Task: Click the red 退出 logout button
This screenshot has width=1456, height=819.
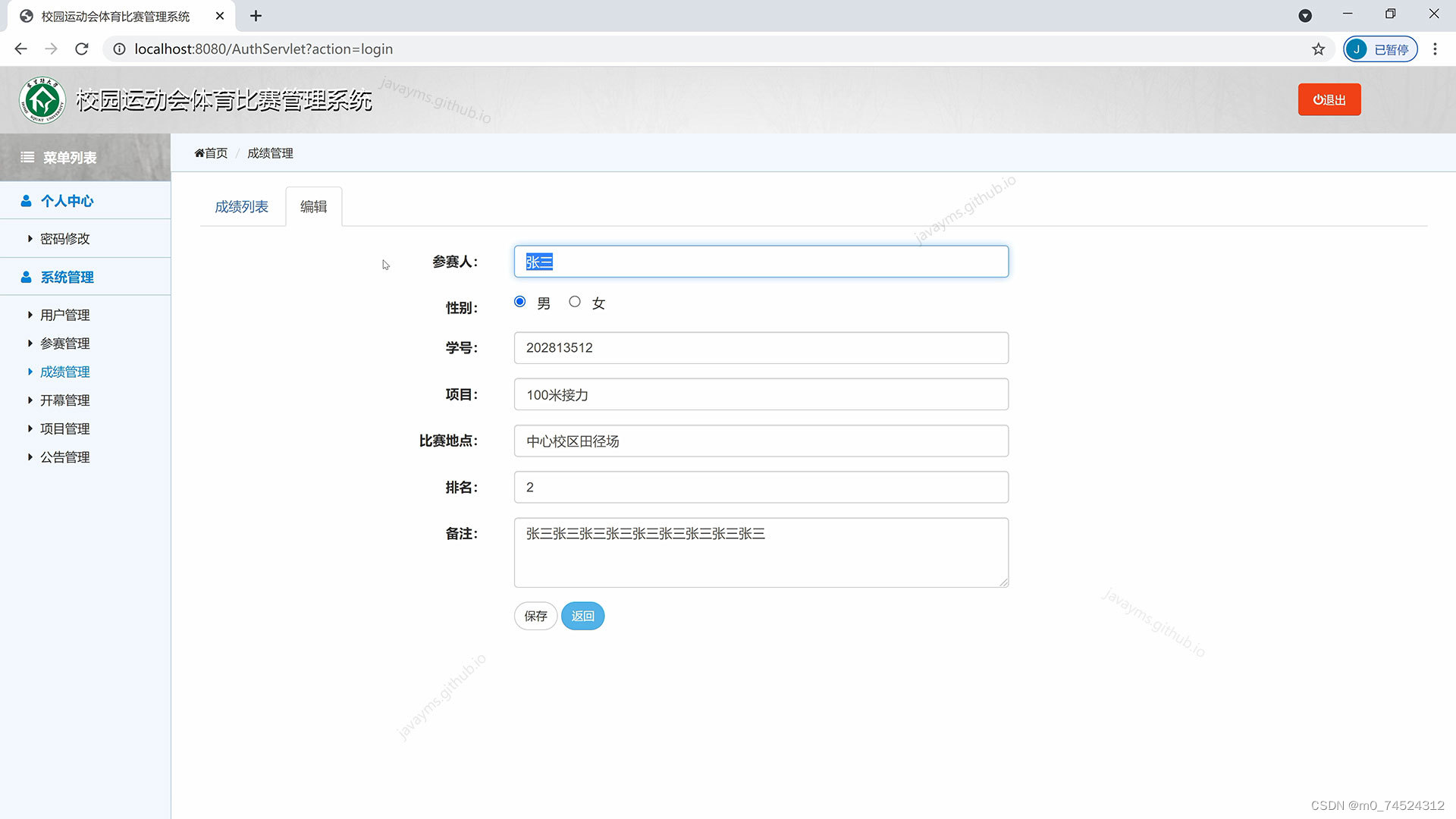Action: coord(1329,100)
